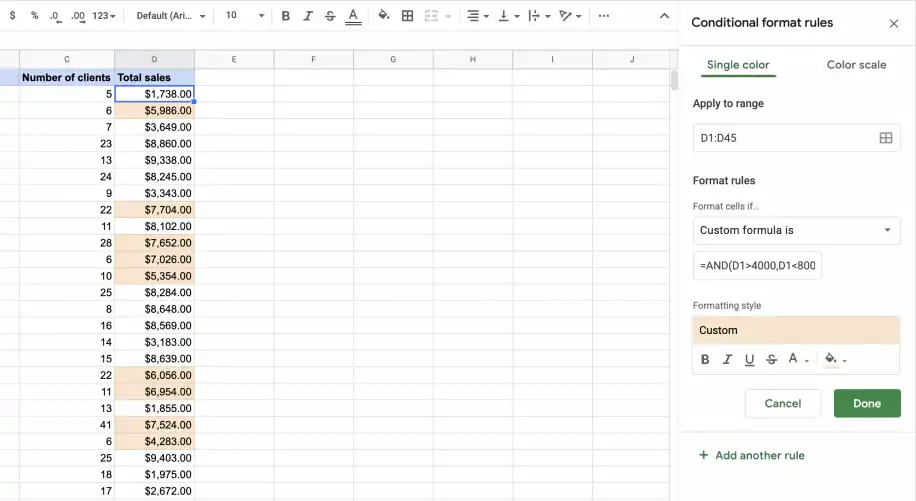Select the Number of clients header cell
916x501 pixels.
[x=67, y=78]
